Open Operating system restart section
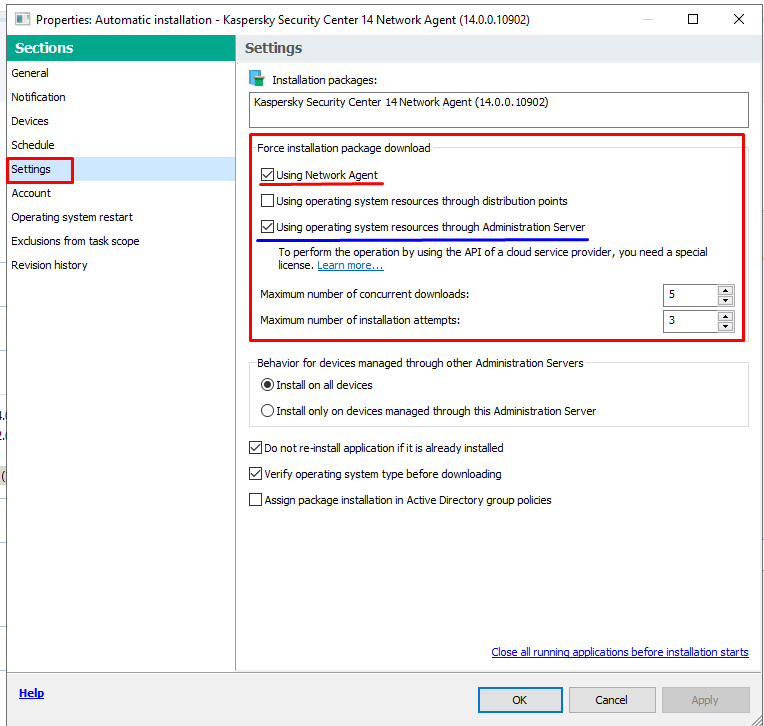The image size is (764, 726). (72, 217)
